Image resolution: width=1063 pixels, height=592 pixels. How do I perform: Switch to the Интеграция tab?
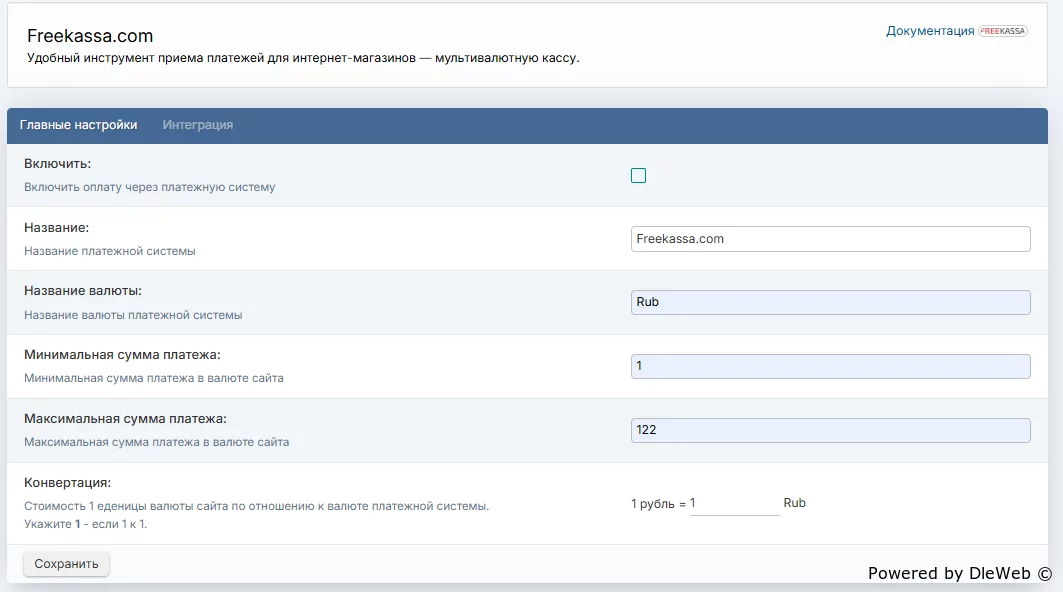(197, 125)
